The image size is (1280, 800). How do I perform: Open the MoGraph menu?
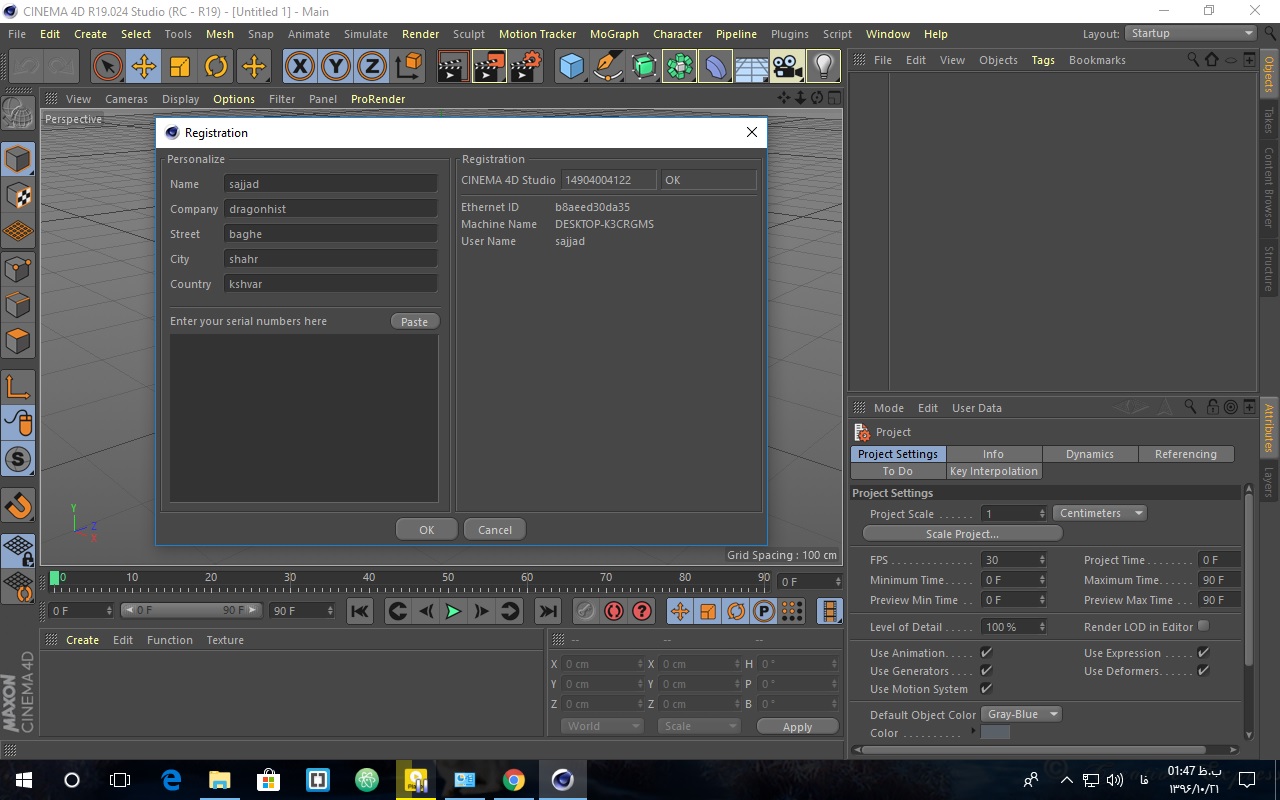pos(614,34)
